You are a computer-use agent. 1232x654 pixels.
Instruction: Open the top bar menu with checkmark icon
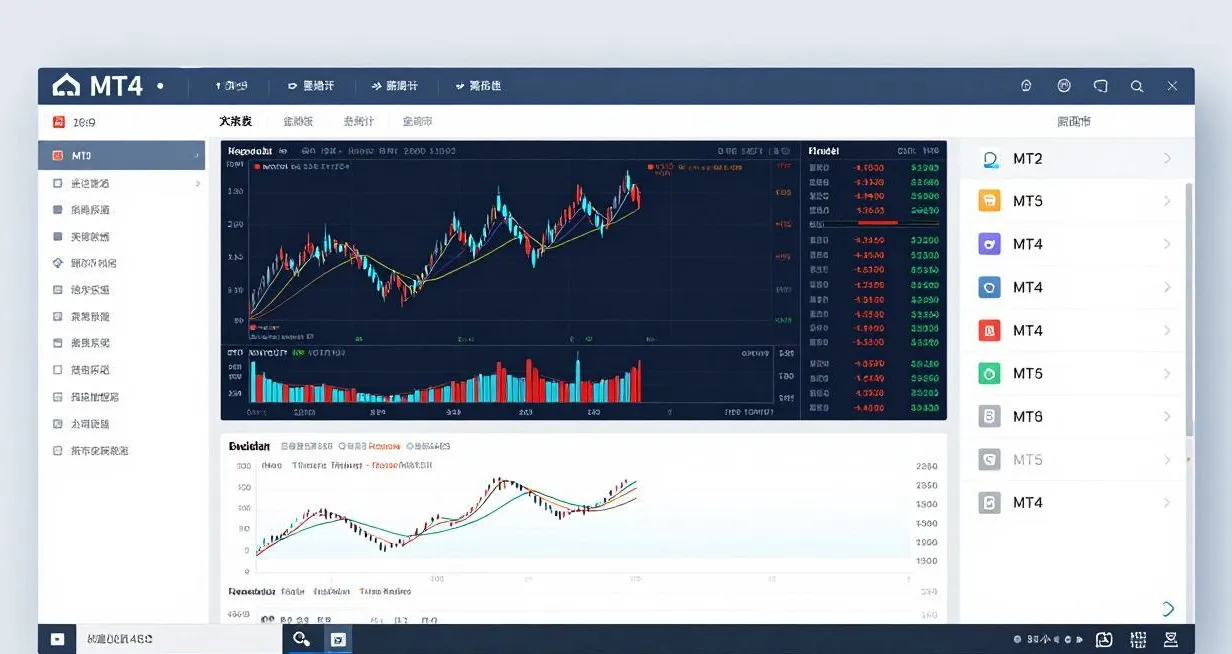[x=478, y=86]
